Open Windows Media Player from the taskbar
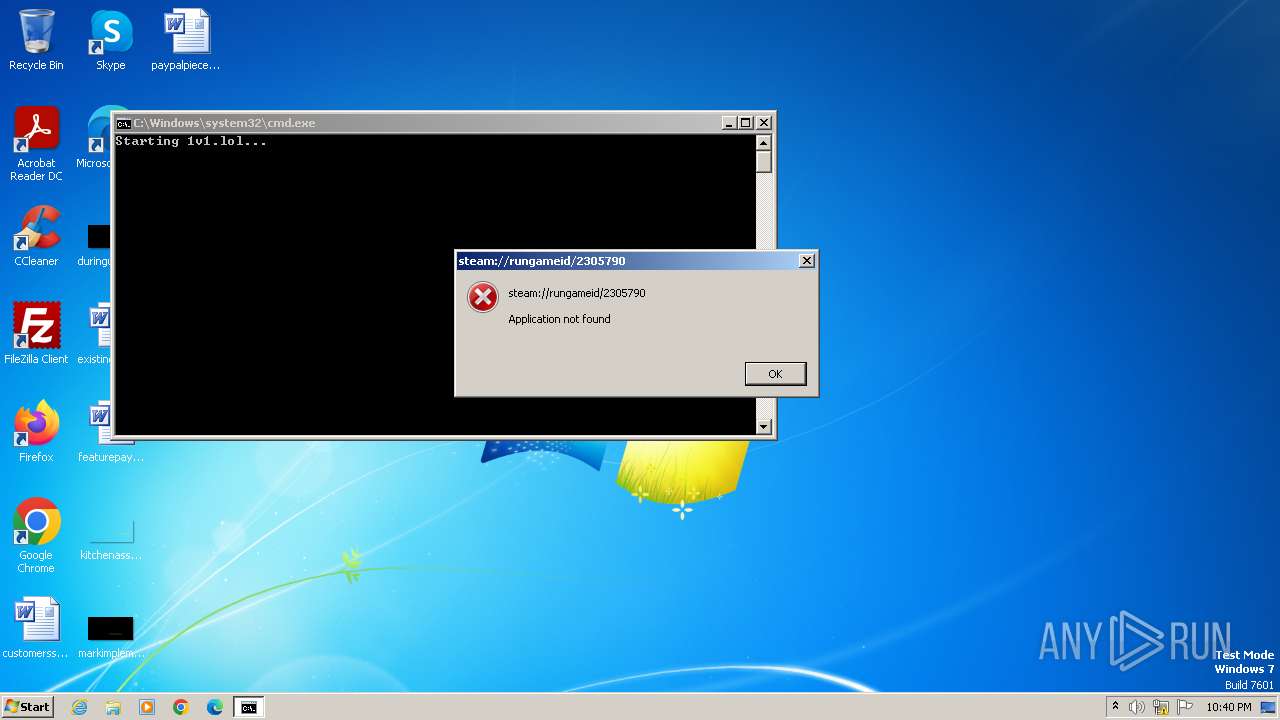The width and height of the screenshot is (1280, 720). (147, 707)
